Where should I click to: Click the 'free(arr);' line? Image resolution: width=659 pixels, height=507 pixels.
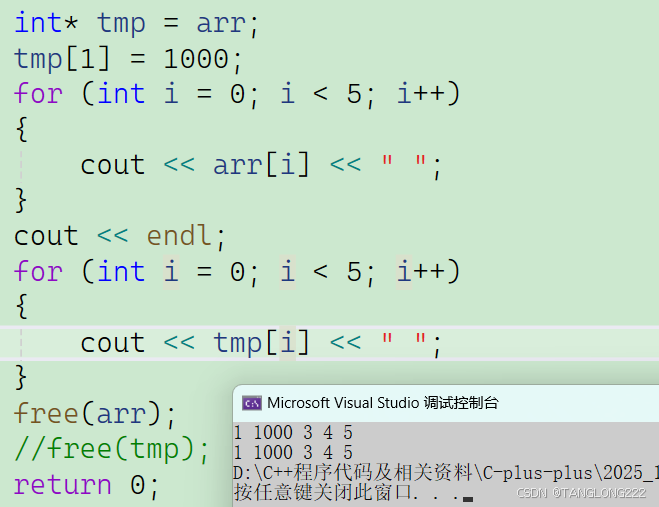tap(95, 414)
